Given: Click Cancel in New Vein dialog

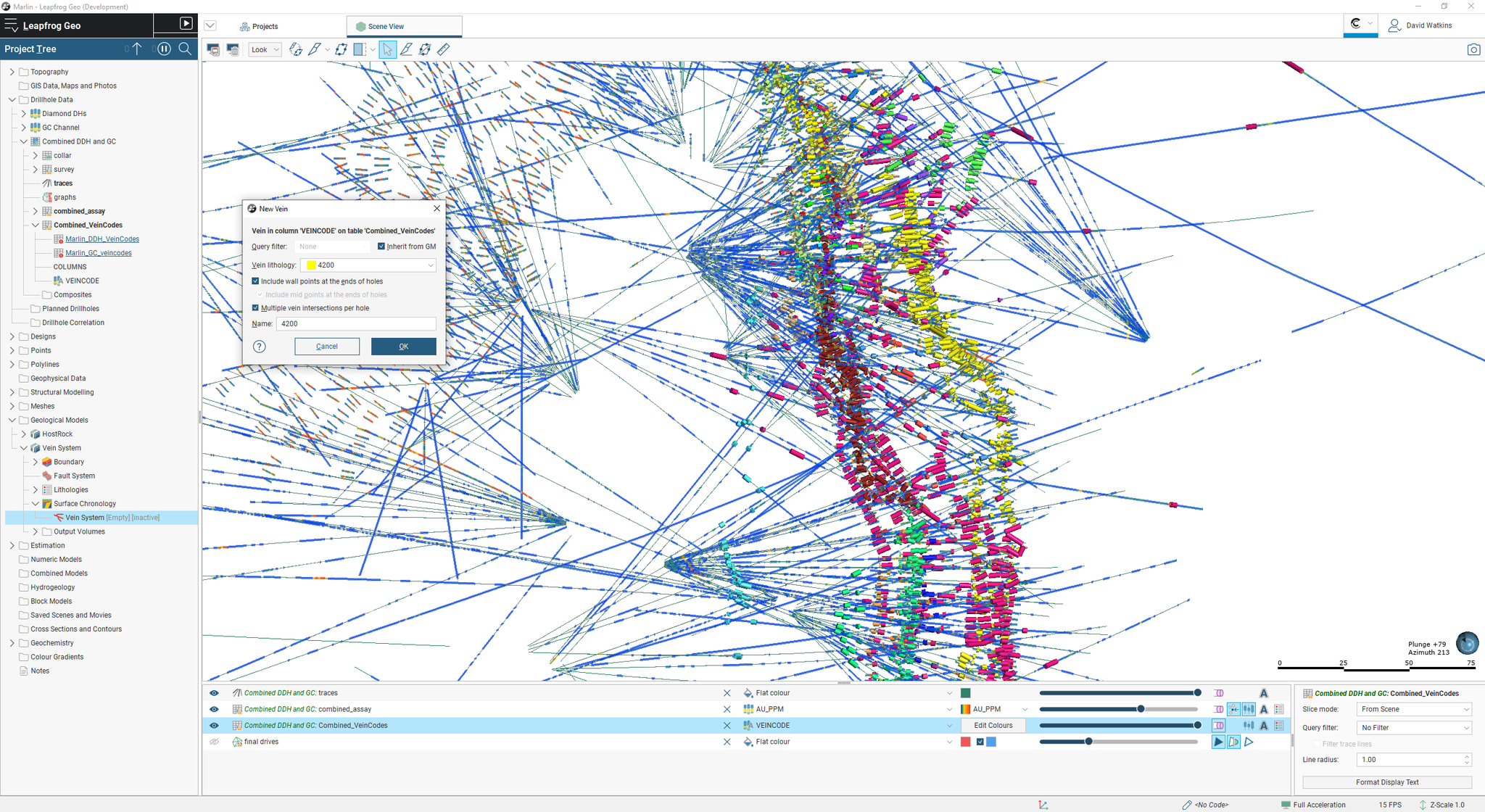Looking at the screenshot, I should (x=327, y=347).
